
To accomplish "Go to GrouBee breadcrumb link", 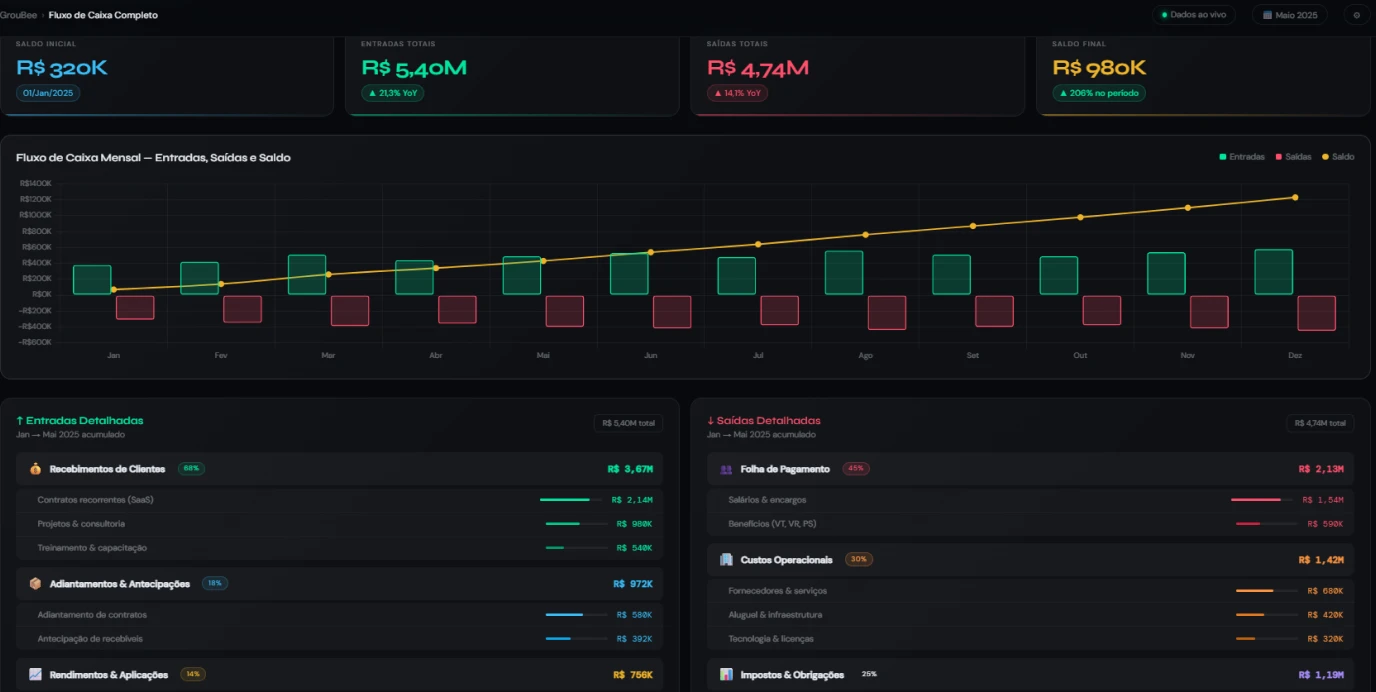I will pyautogui.click(x=18, y=15).
